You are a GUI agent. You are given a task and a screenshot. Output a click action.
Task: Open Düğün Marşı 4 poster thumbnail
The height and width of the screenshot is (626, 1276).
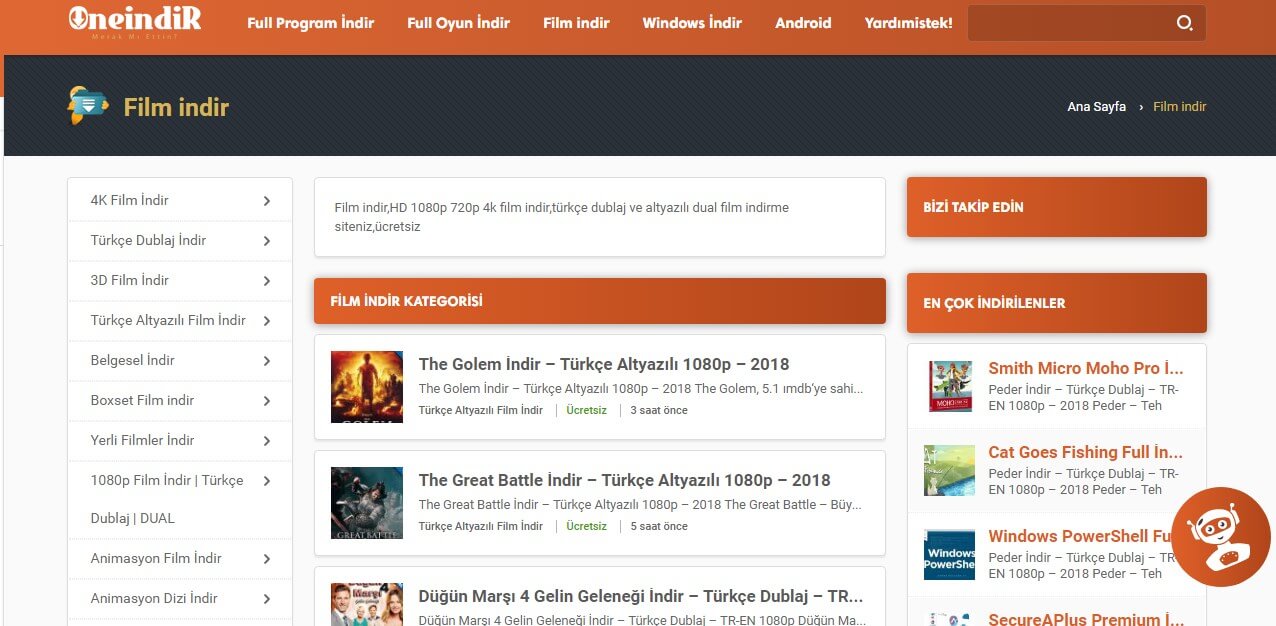367,604
